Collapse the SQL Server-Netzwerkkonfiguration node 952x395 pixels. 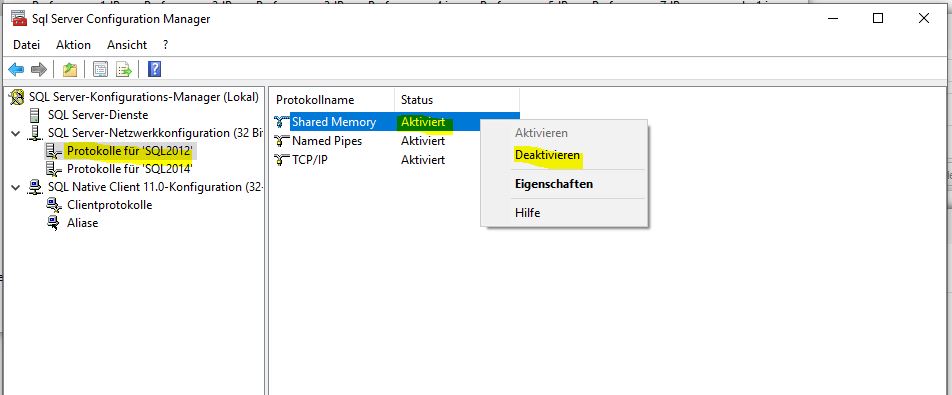pos(16,133)
